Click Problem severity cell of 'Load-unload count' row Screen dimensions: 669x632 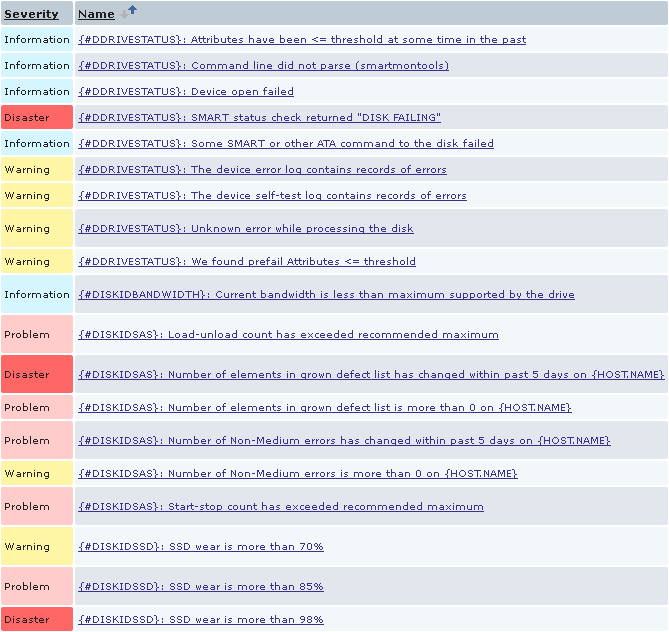37,334
